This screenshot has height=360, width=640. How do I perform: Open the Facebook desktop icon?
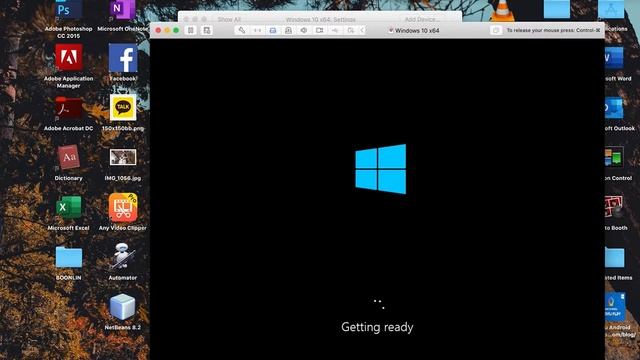coord(123,58)
